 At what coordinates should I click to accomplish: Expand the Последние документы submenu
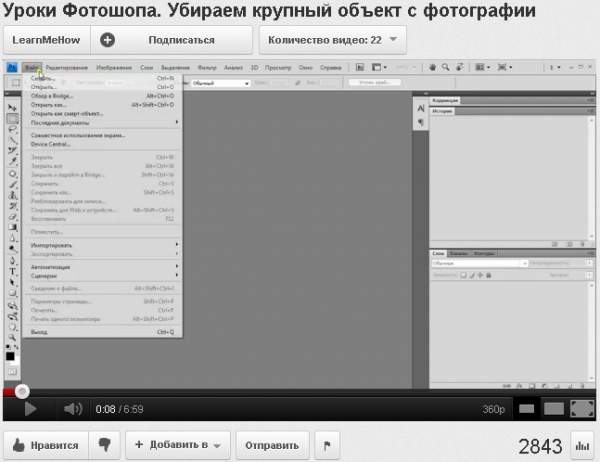click(103, 122)
